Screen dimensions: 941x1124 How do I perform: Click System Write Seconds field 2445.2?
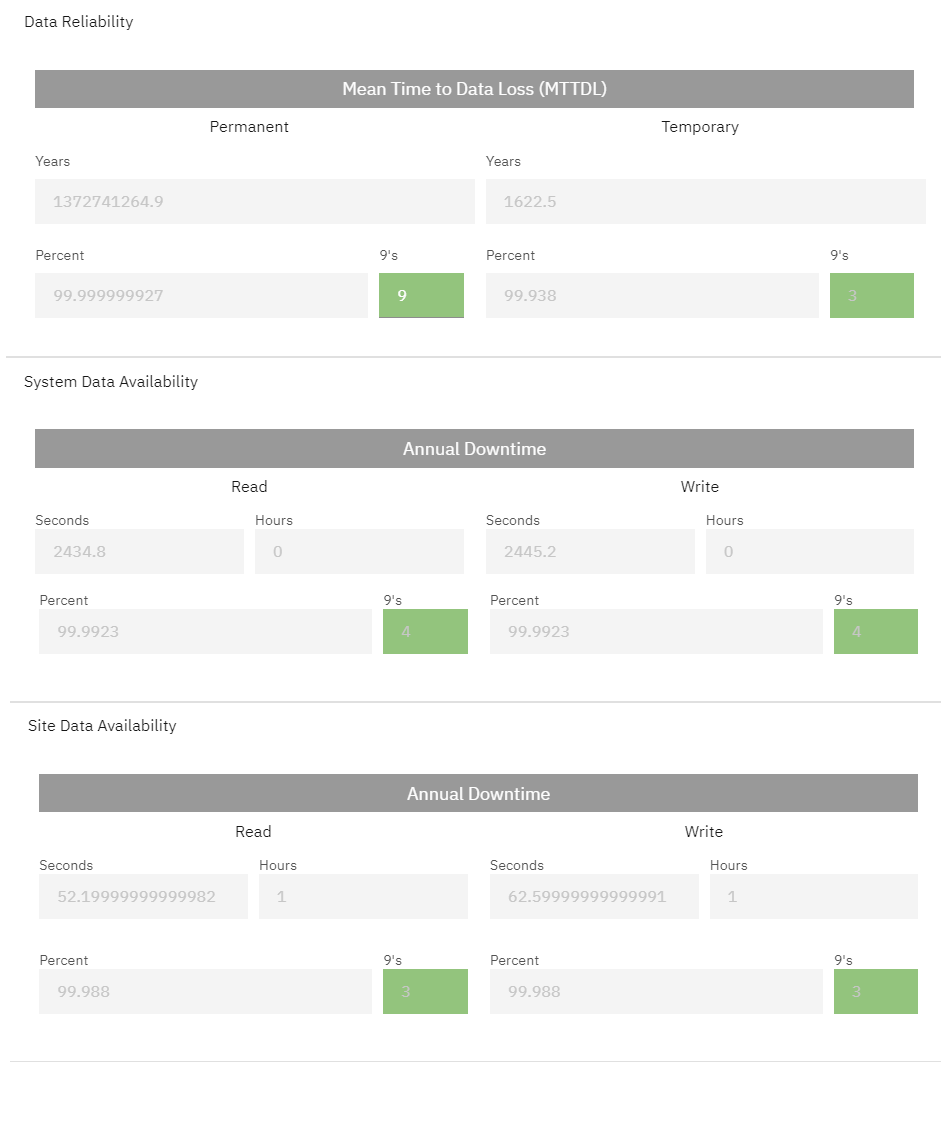coord(590,551)
